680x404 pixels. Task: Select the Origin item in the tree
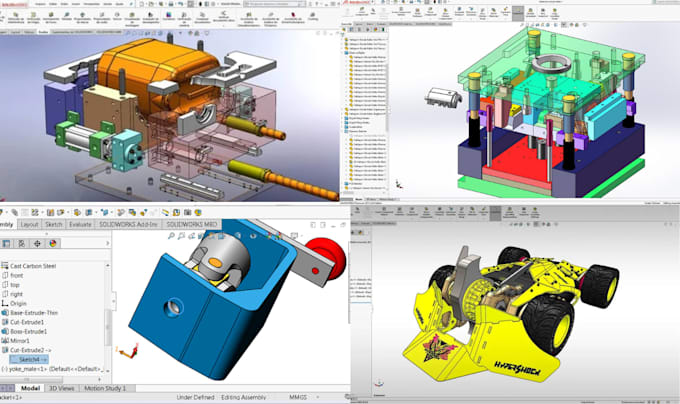pyautogui.click(x=18, y=303)
